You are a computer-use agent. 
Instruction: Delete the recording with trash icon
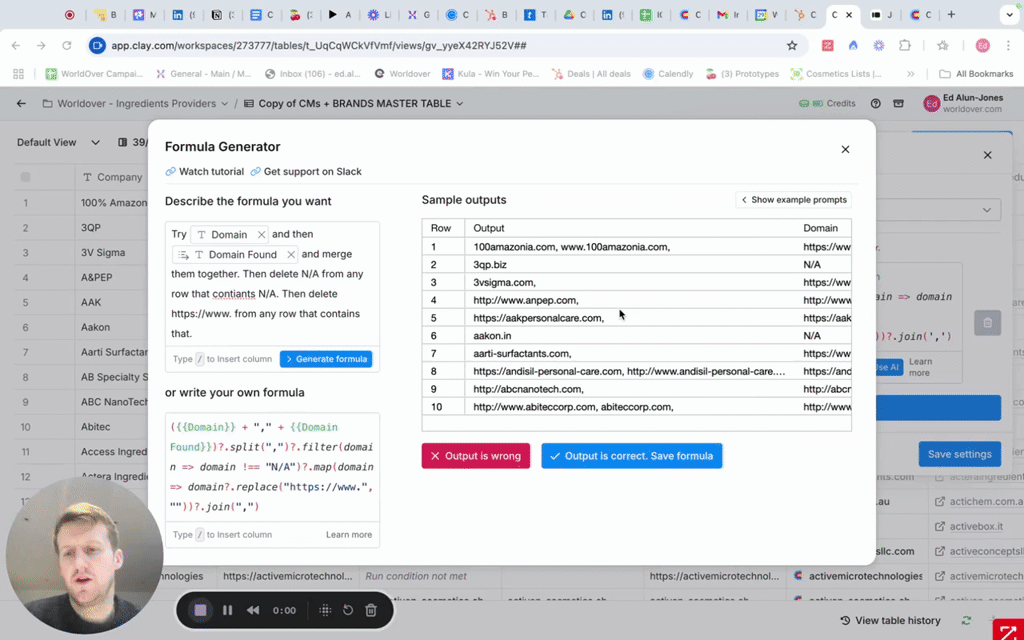[371, 610]
